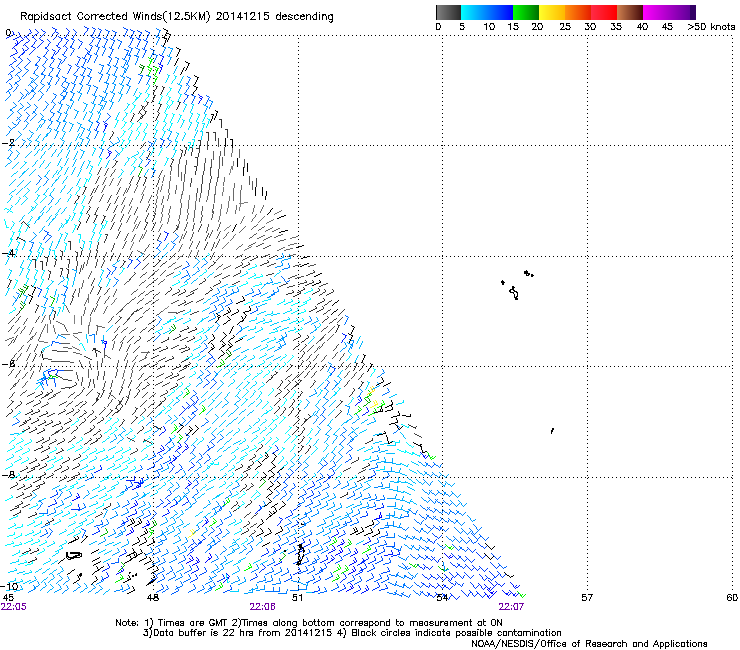This screenshot has width=740, height=650.
Task: Click the "60" longitude axis label
Action: [x=732, y=598]
